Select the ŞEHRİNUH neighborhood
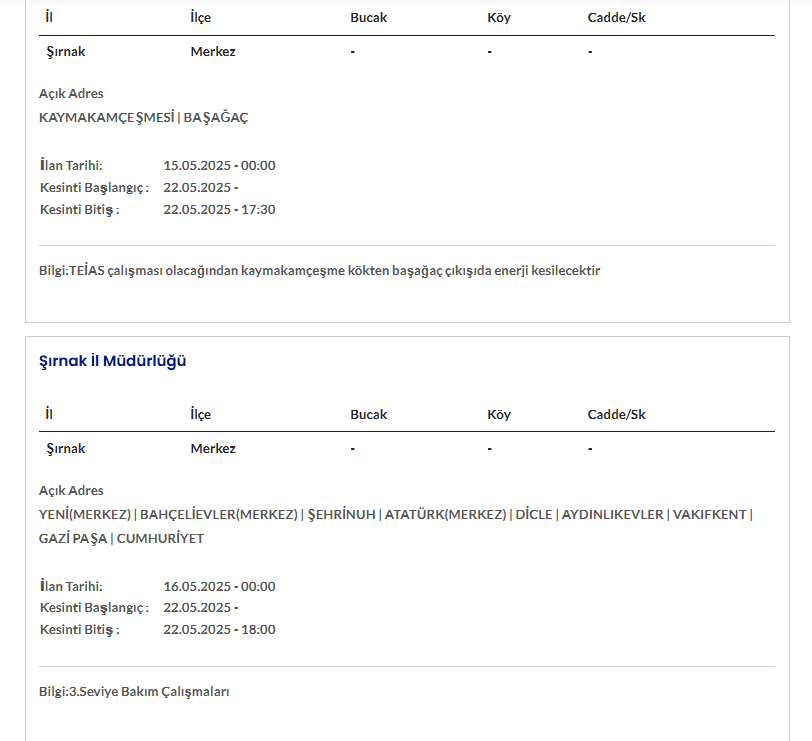 342,514
